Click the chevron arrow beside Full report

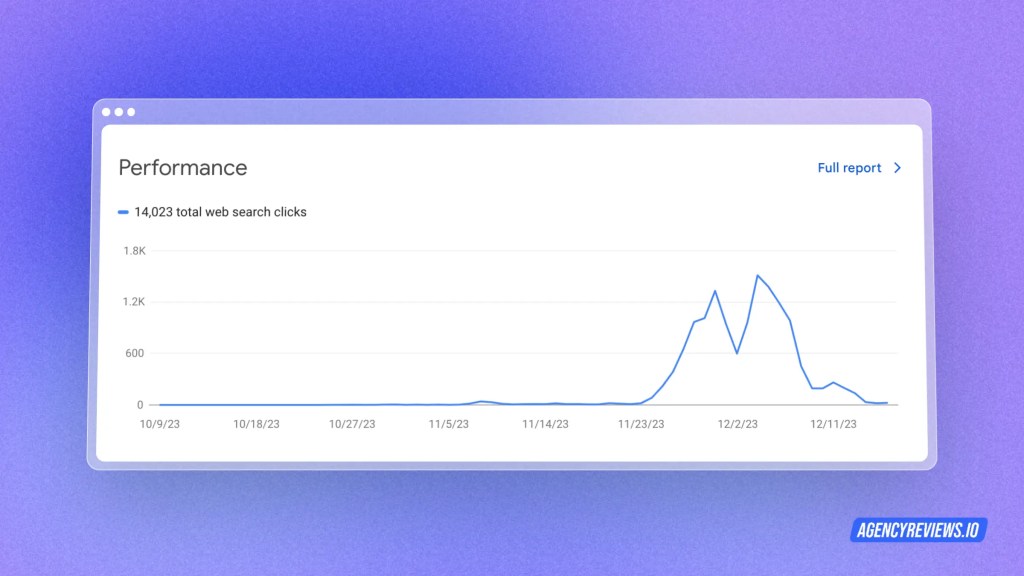(x=897, y=168)
